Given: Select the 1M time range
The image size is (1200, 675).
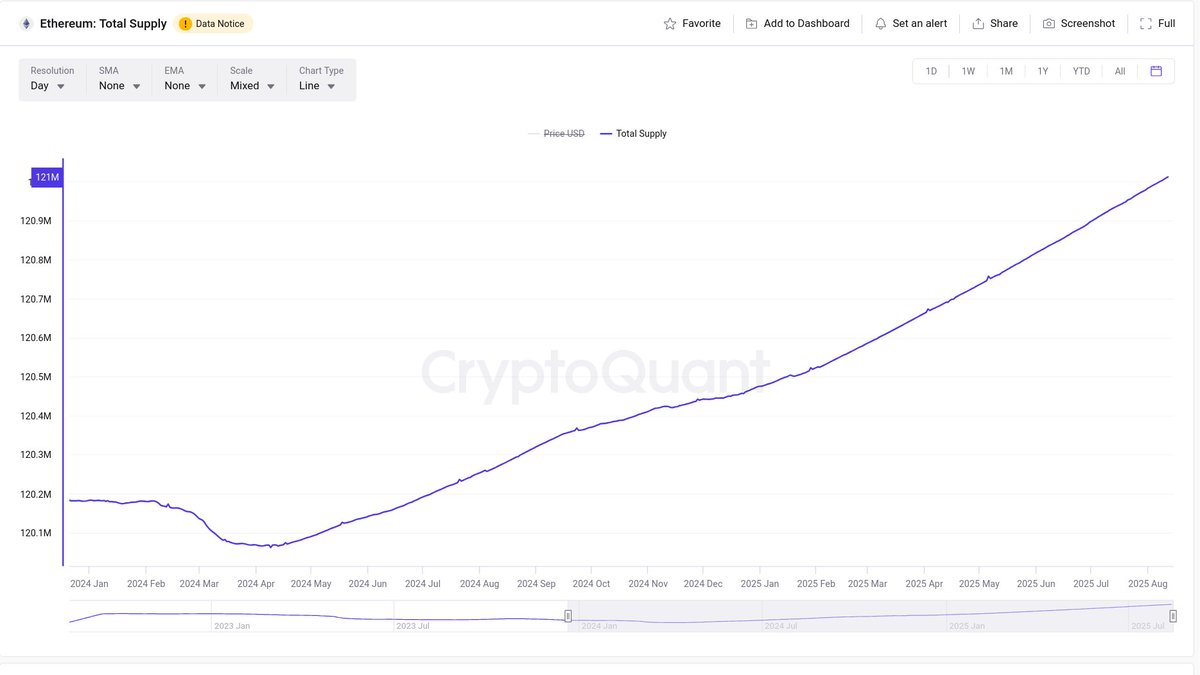Looking at the screenshot, I should coord(1006,71).
